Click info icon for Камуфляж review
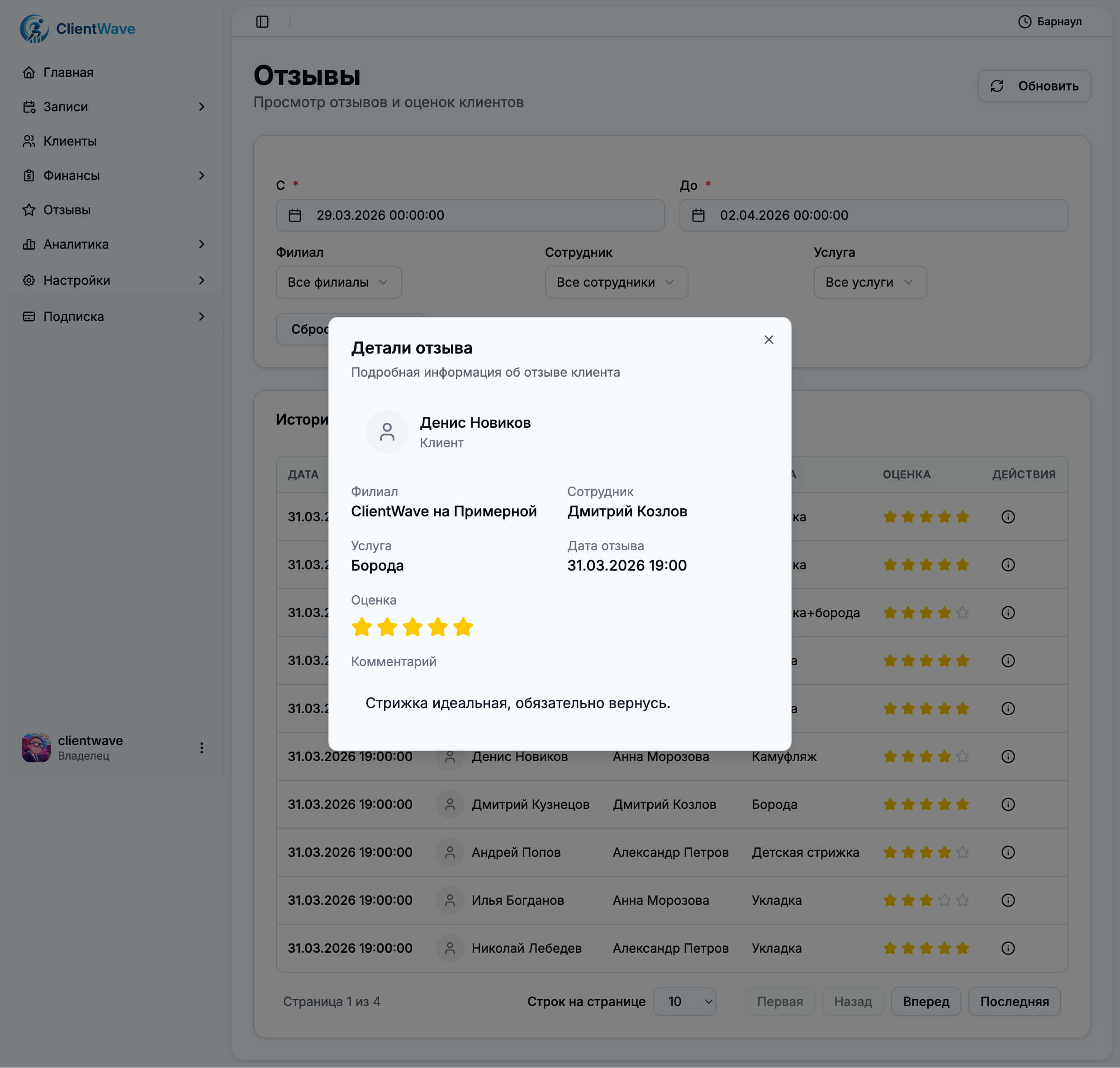 1007,756
